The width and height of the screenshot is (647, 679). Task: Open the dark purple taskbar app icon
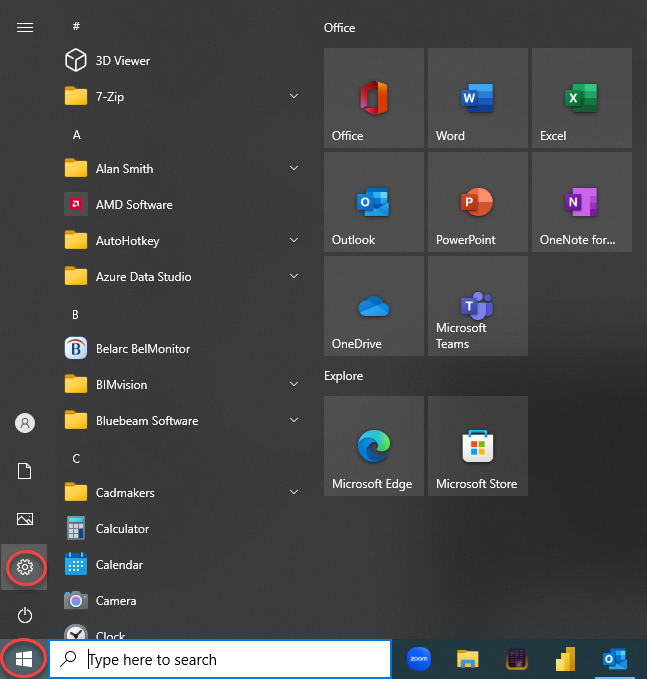pyautogui.click(x=517, y=659)
